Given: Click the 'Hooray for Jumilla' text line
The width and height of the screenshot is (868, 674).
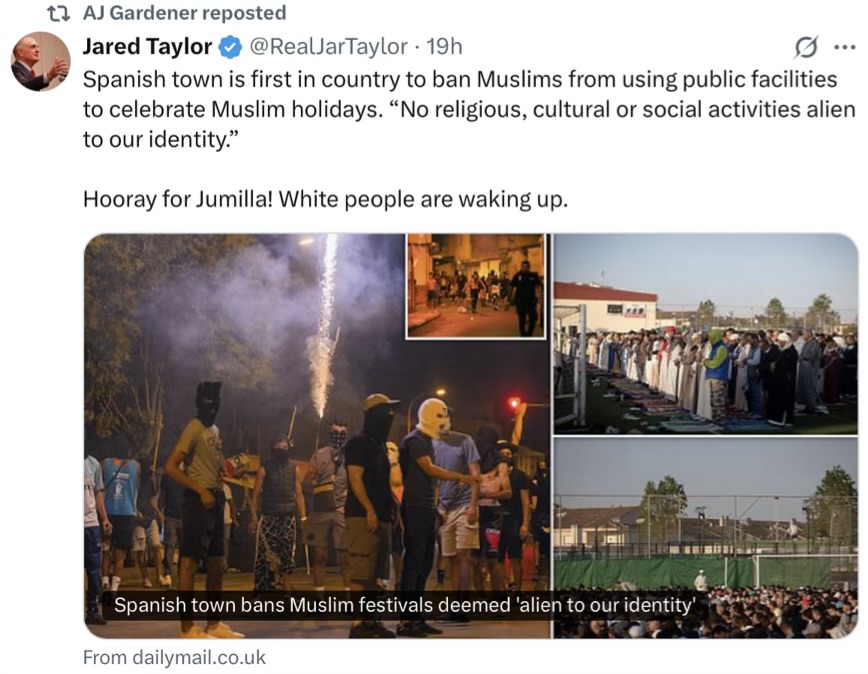Looking at the screenshot, I should pyautogui.click(x=326, y=199).
